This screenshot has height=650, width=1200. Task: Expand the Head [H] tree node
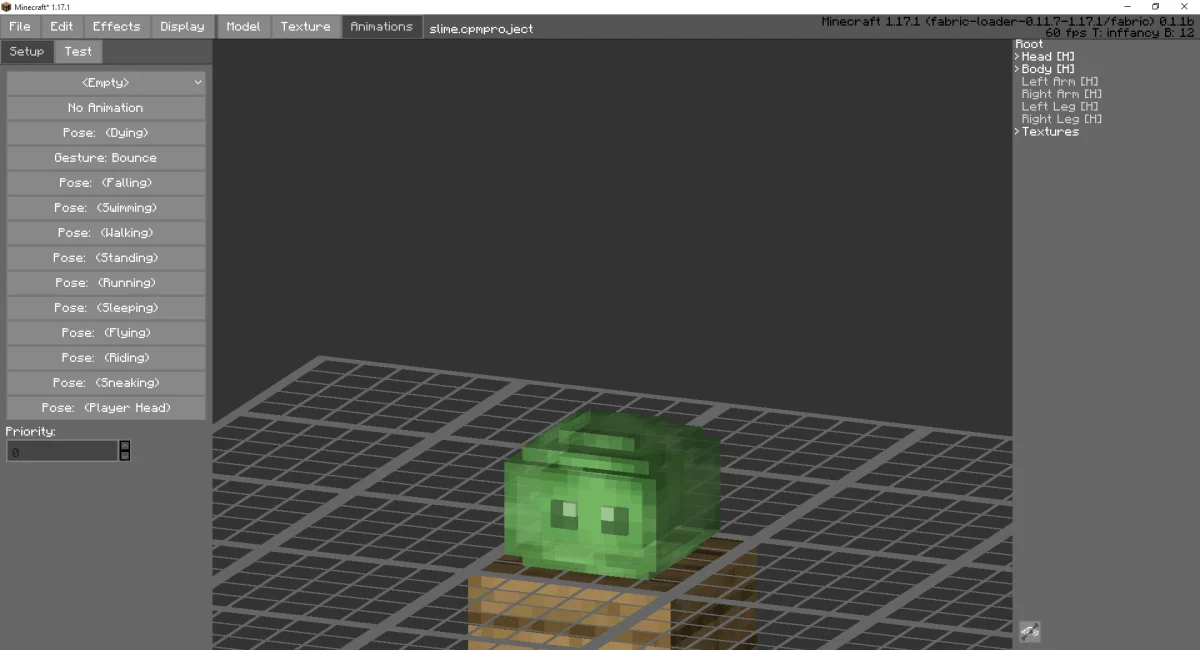pyautogui.click(x=1018, y=57)
